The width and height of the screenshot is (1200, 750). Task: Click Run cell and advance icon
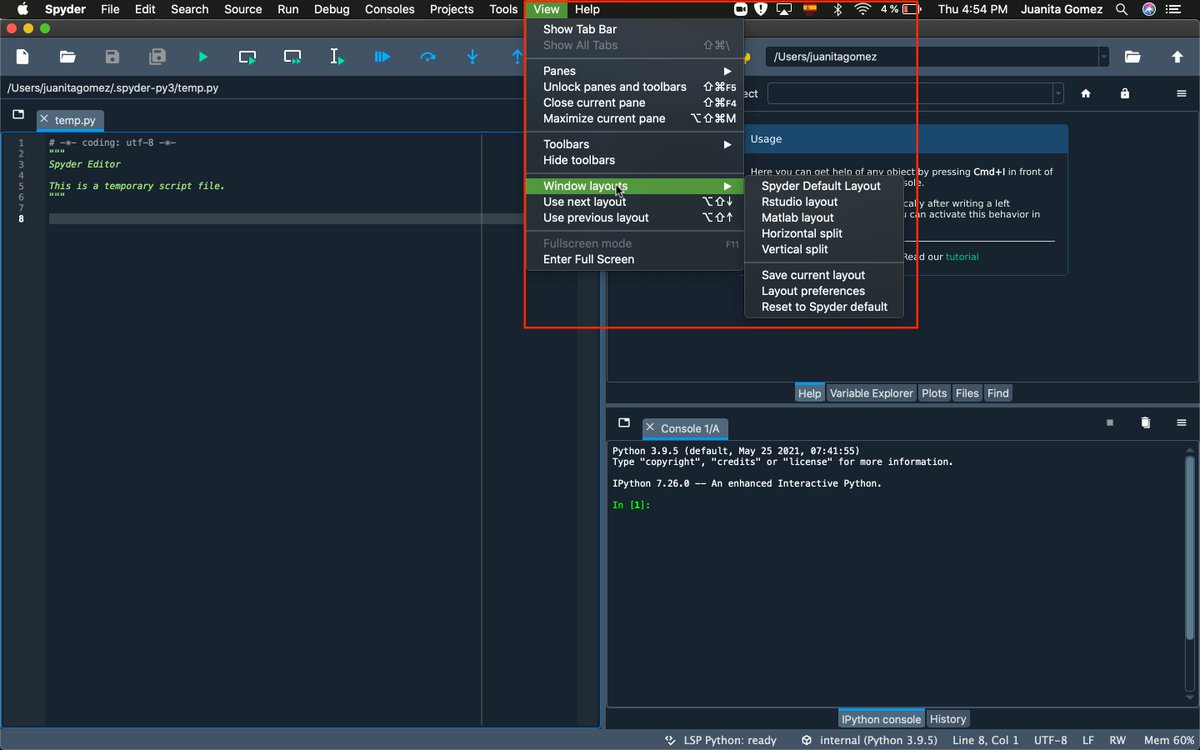point(292,57)
